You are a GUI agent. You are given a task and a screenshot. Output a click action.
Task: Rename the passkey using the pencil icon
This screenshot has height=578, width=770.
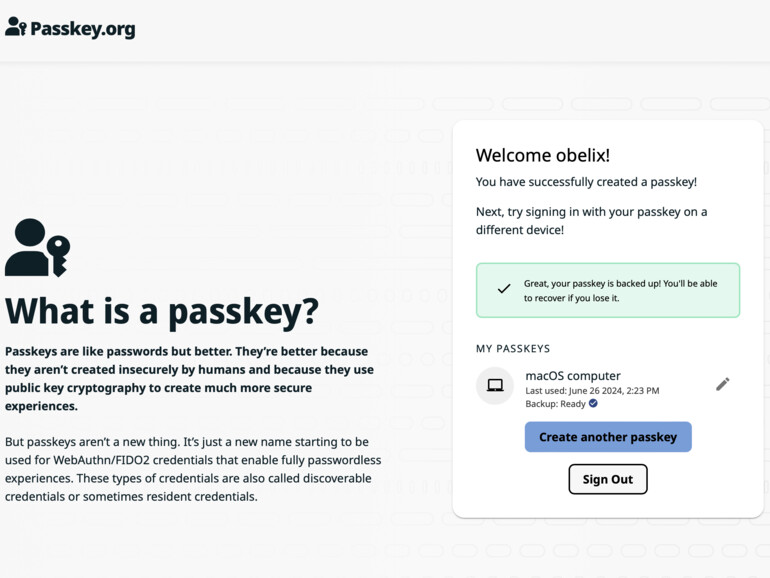coord(723,384)
